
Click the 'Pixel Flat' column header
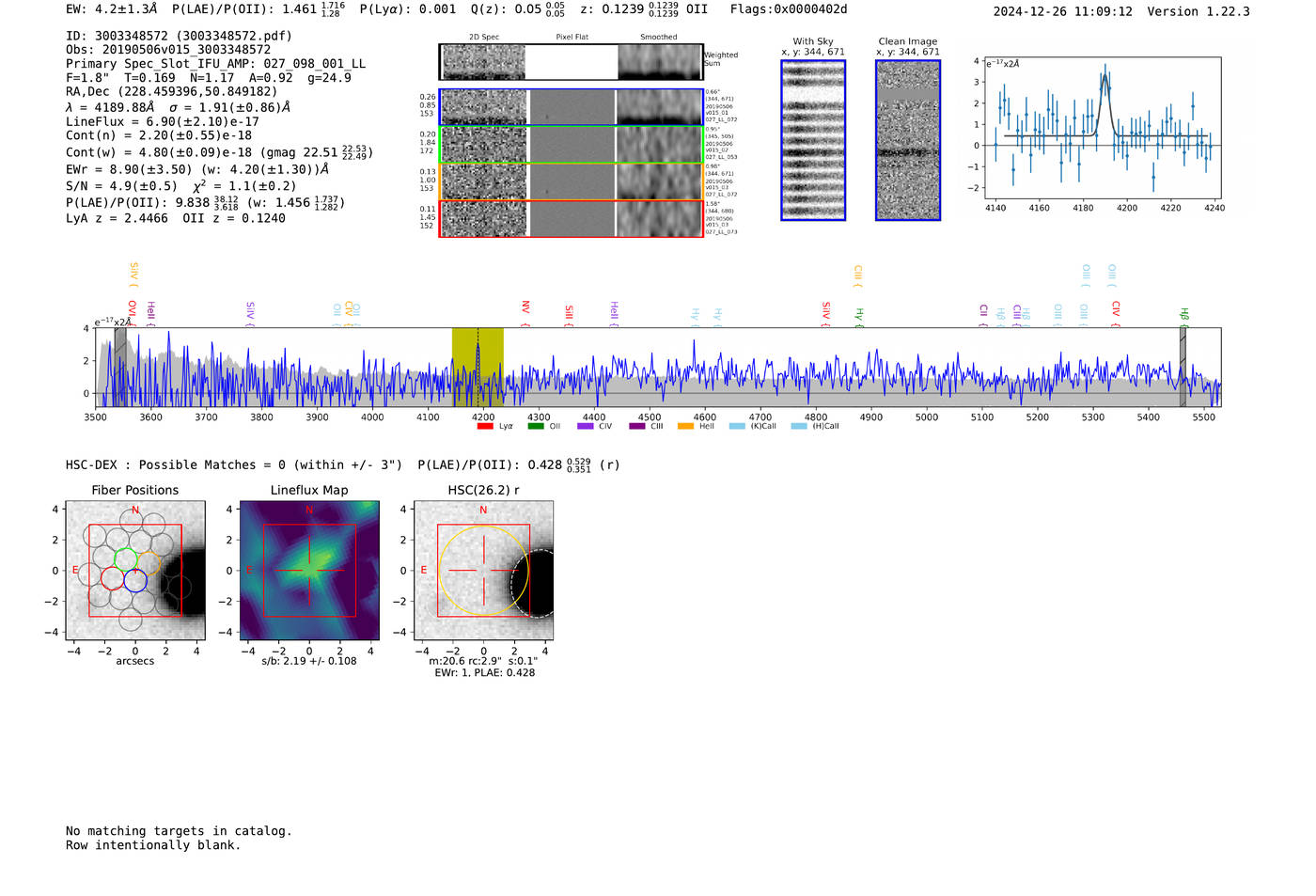572,38
